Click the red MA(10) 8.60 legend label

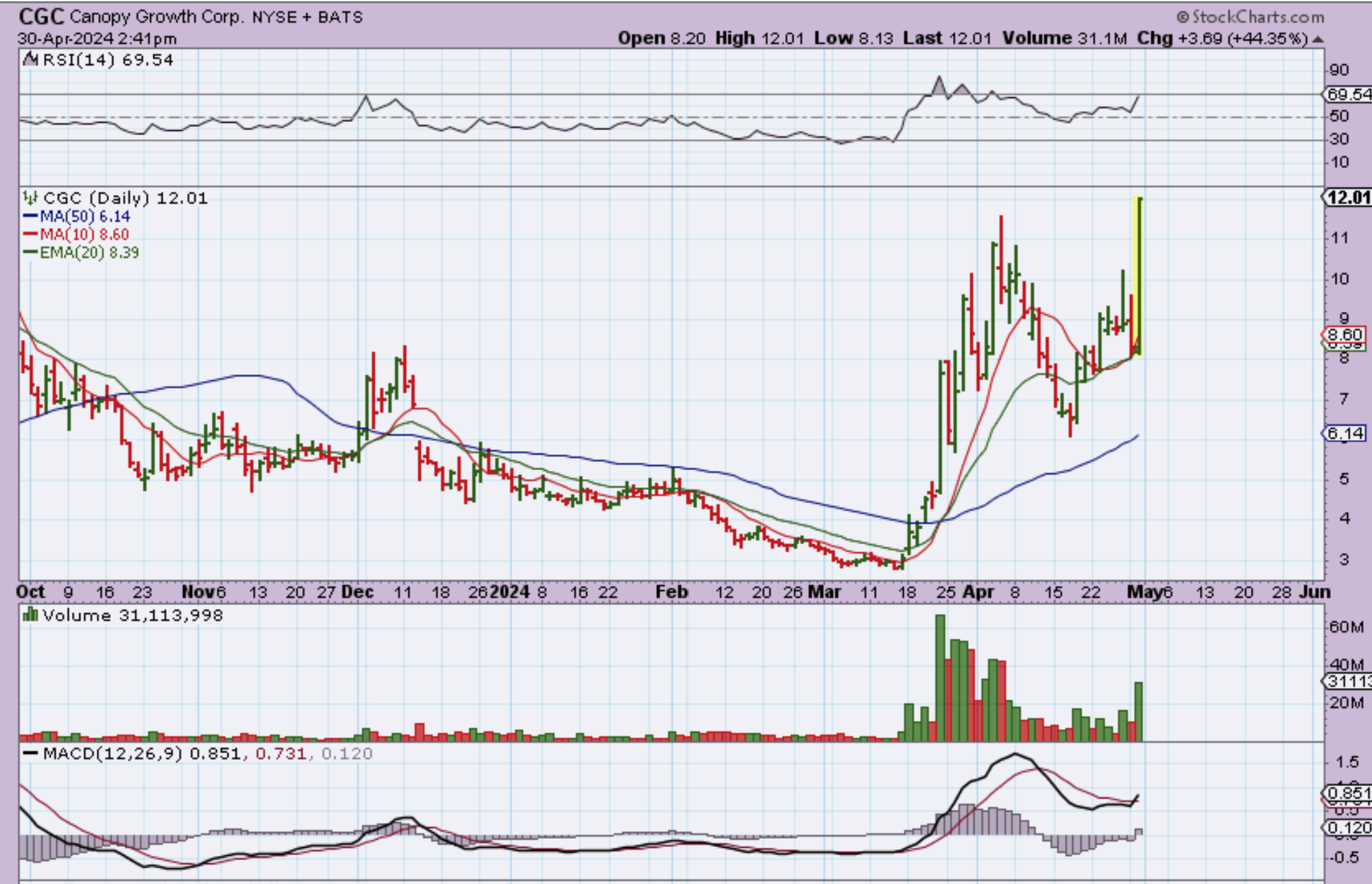(84, 234)
